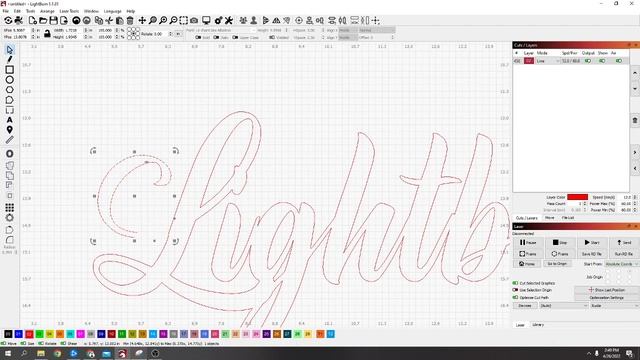This screenshot has height=360, width=640.
Task: Open the Preview monitor icon
Action: point(206,20)
